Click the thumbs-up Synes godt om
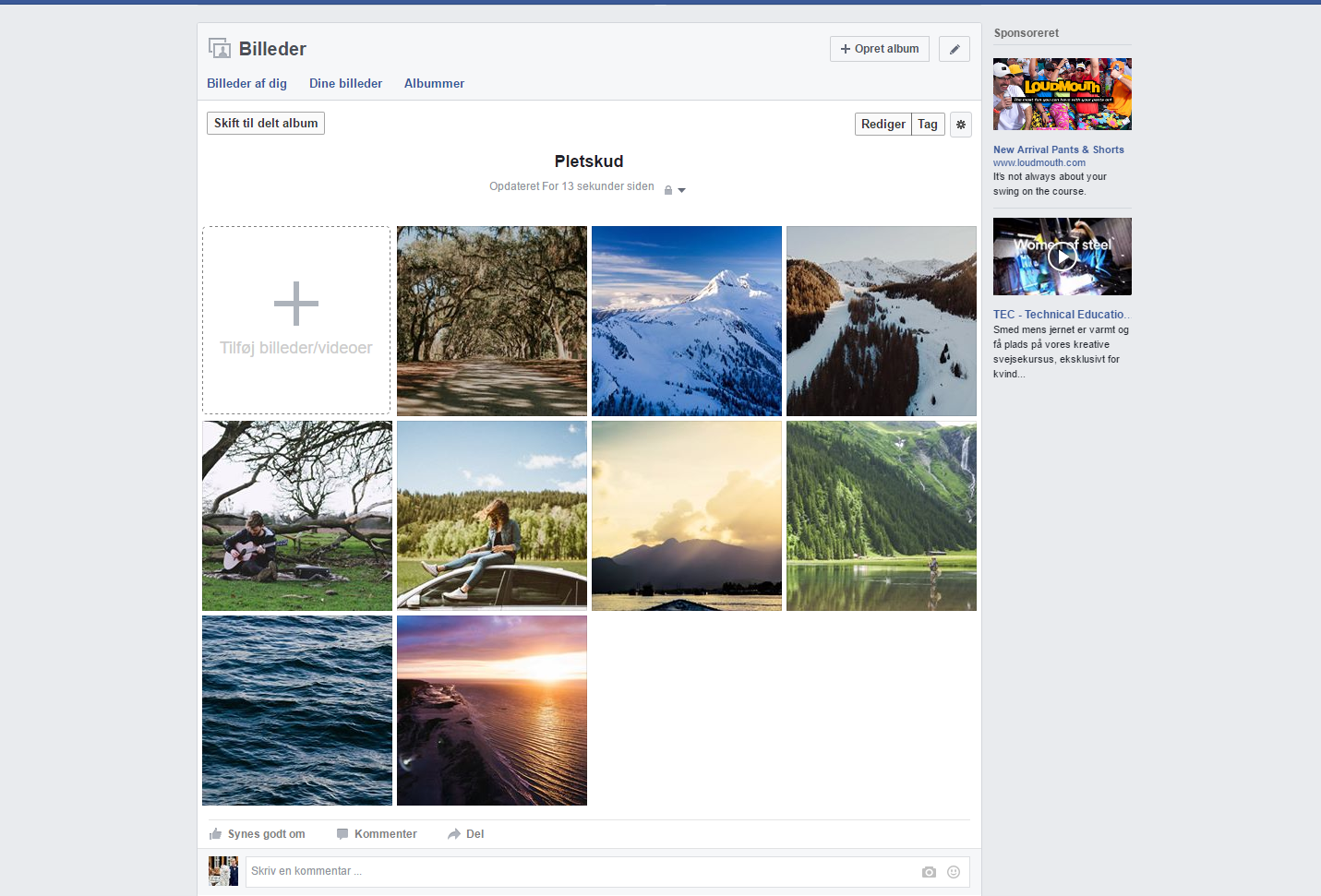Viewport: 1321px width, 896px height. (x=258, y=834)
